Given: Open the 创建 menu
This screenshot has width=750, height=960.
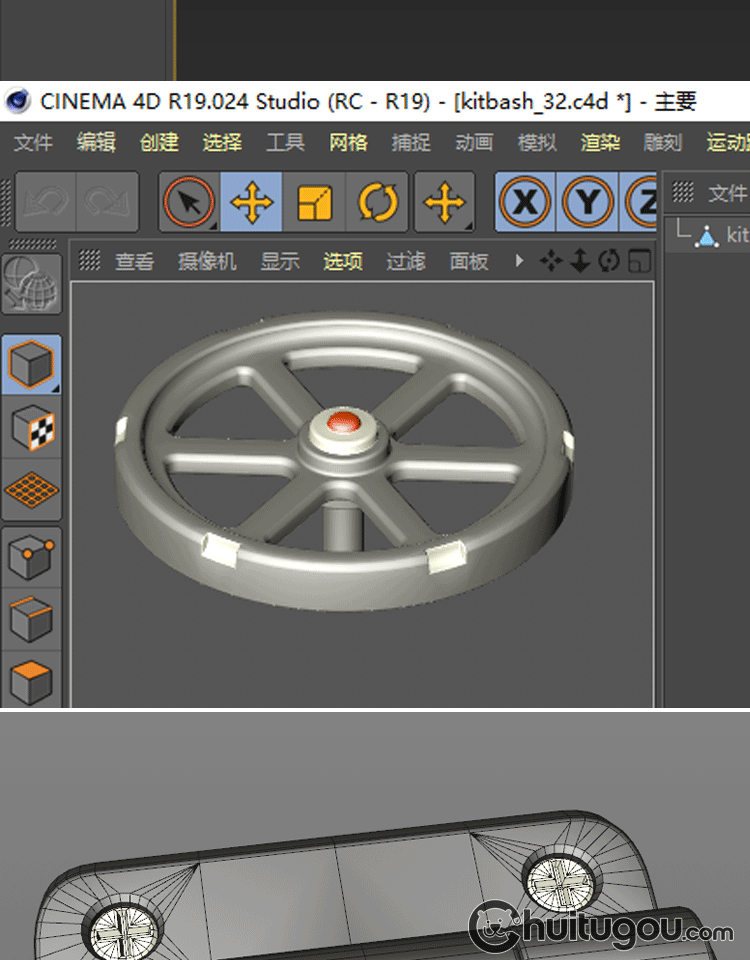Looking at the screenshot, I should pyautogui.click(x=159, y=143).
